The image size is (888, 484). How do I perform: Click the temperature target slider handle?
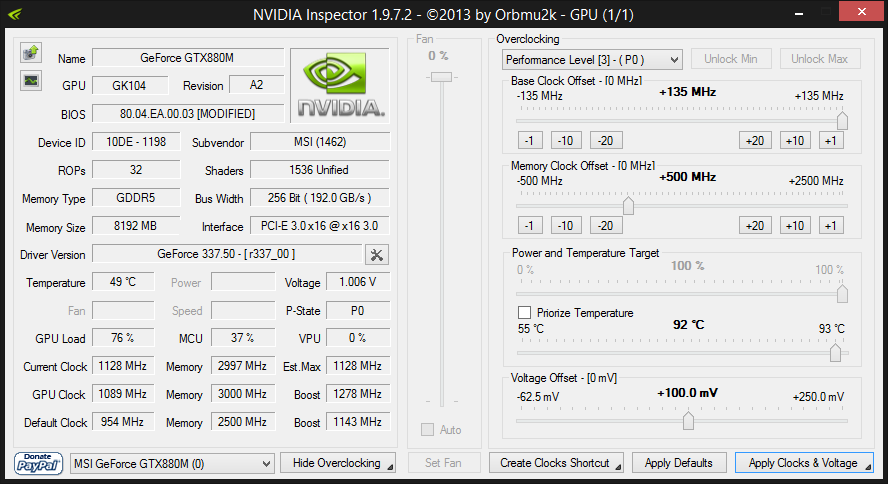835,353
